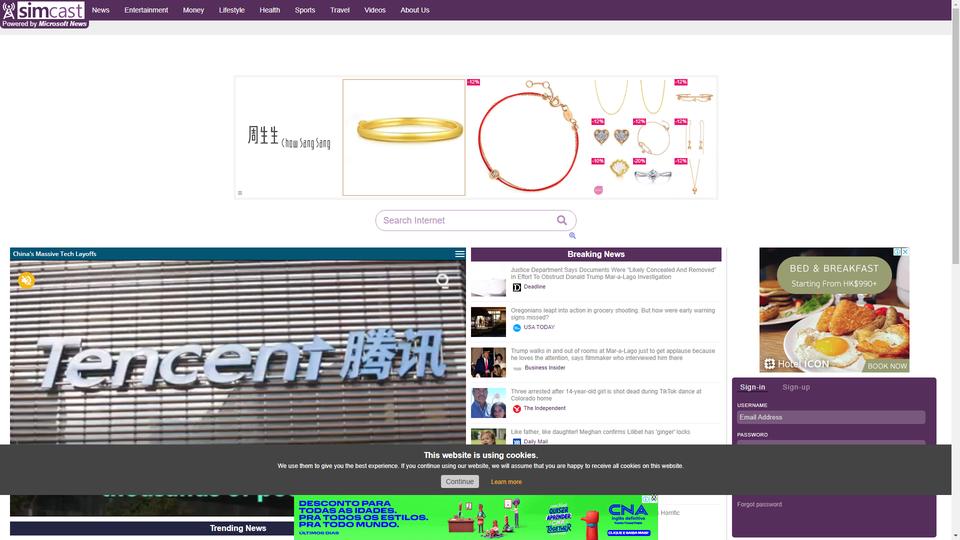Switch to the Sign-up tab

pyautogui.click(x=796, y=387)
